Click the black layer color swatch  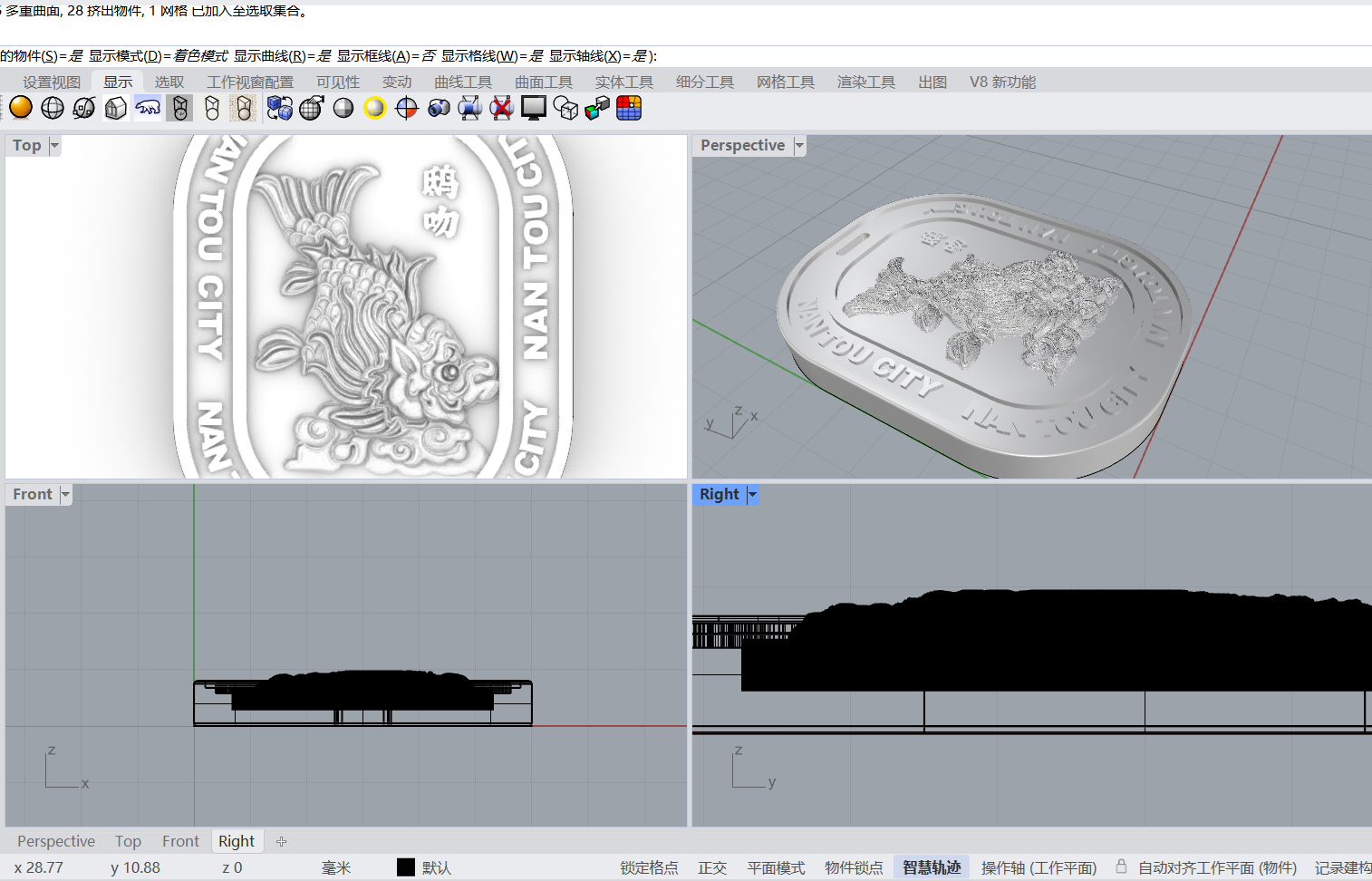coord(406,867)
